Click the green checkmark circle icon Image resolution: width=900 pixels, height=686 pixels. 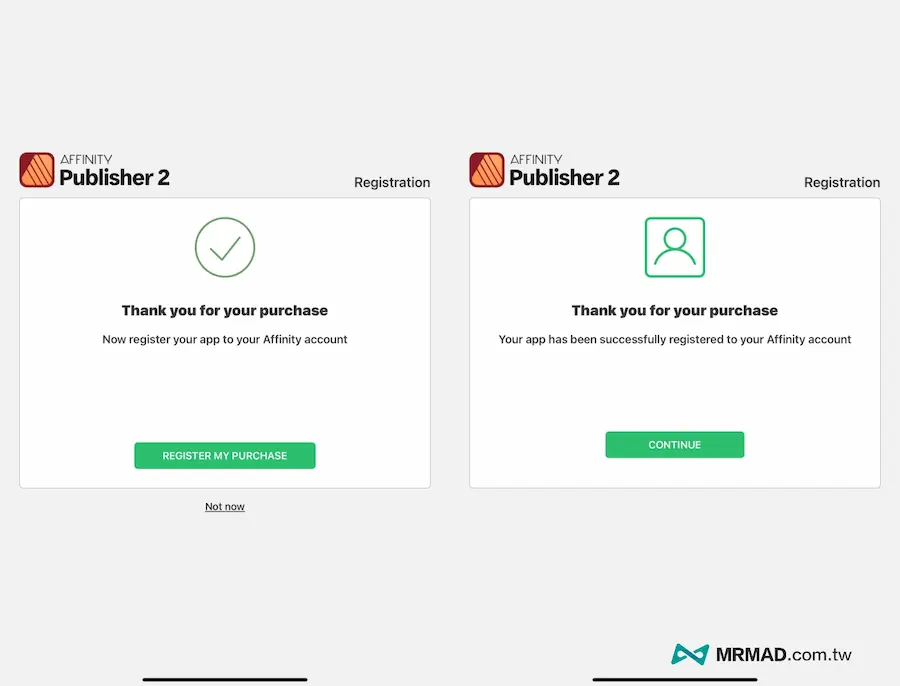pyautogui.click(x=224, y=247)
